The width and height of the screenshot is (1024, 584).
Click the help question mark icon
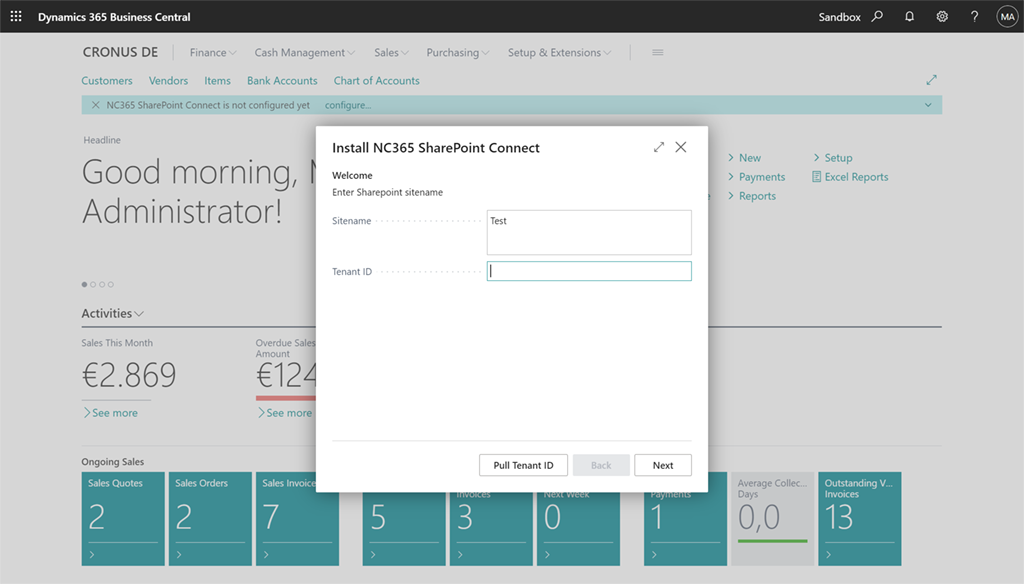(x=974, y=16)
